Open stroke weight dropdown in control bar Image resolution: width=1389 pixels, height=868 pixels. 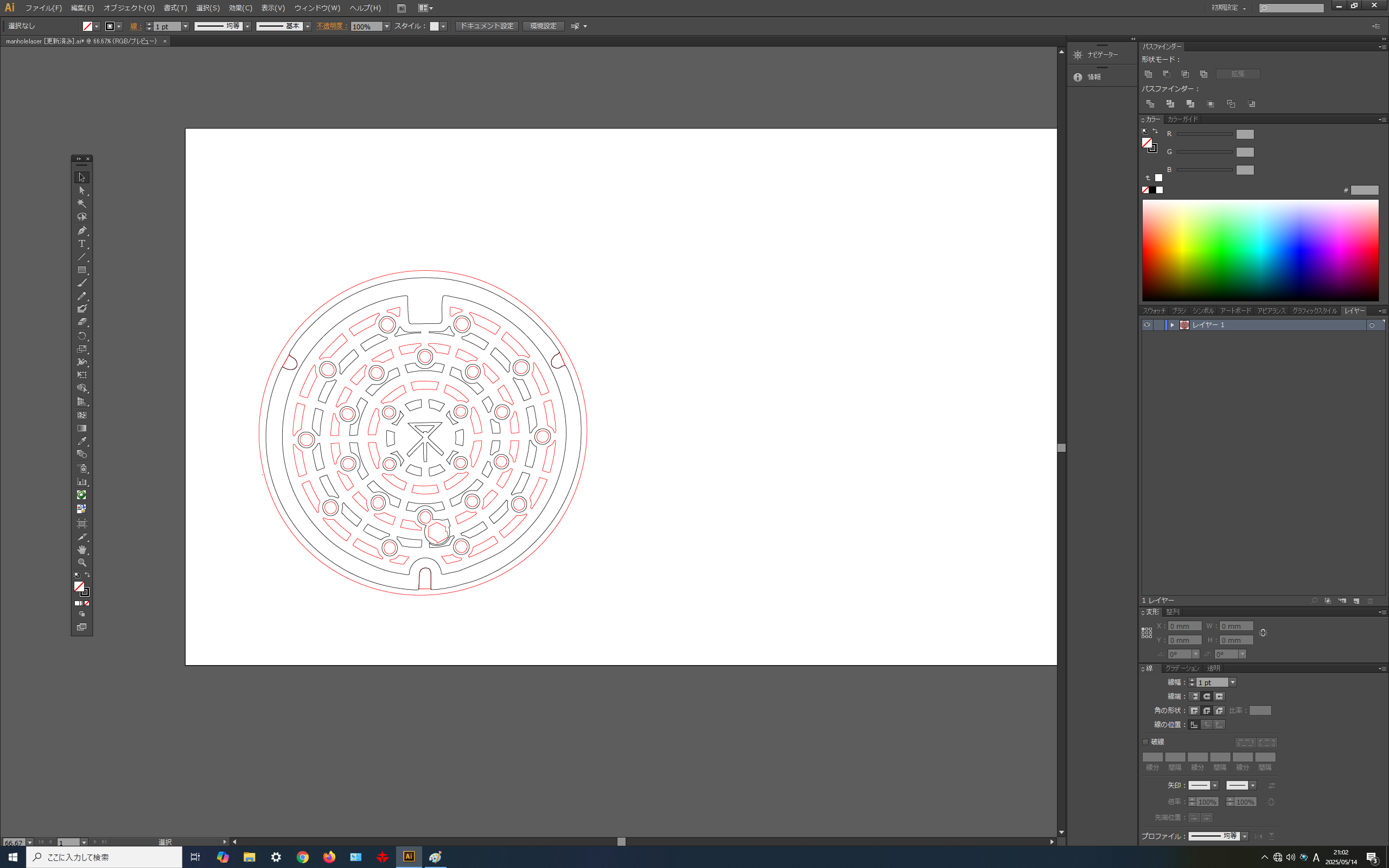[186, 27]
